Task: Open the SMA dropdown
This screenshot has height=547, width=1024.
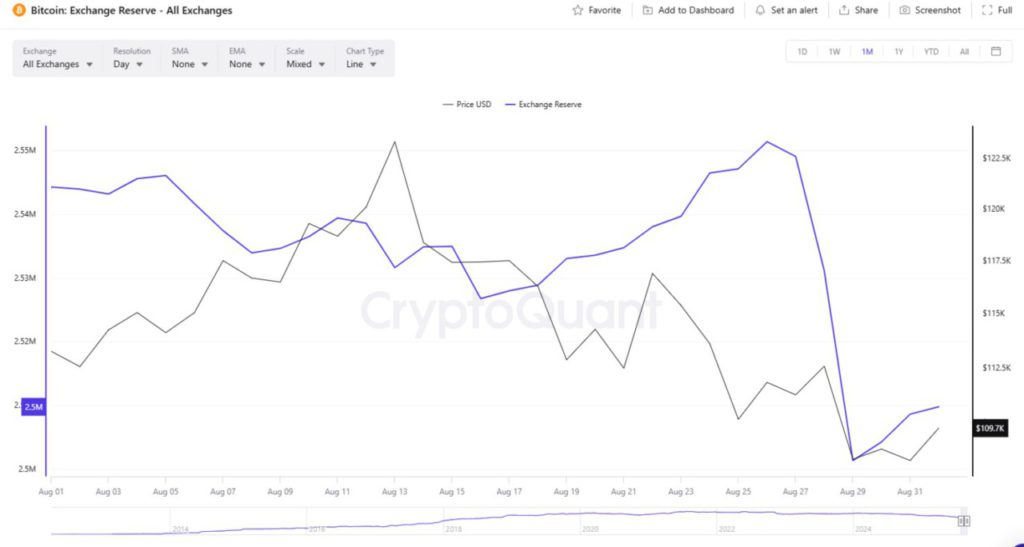Action: click(x=190, y=64)
